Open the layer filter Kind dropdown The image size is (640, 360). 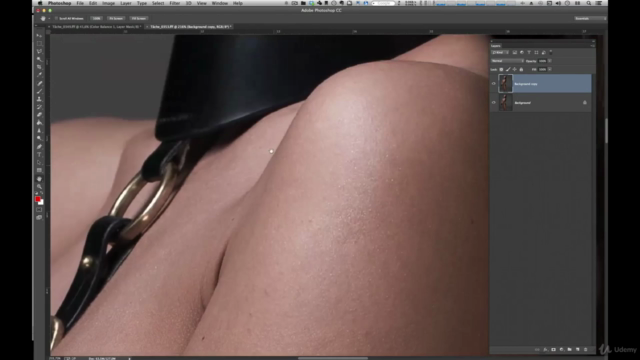tap(500, 53)
